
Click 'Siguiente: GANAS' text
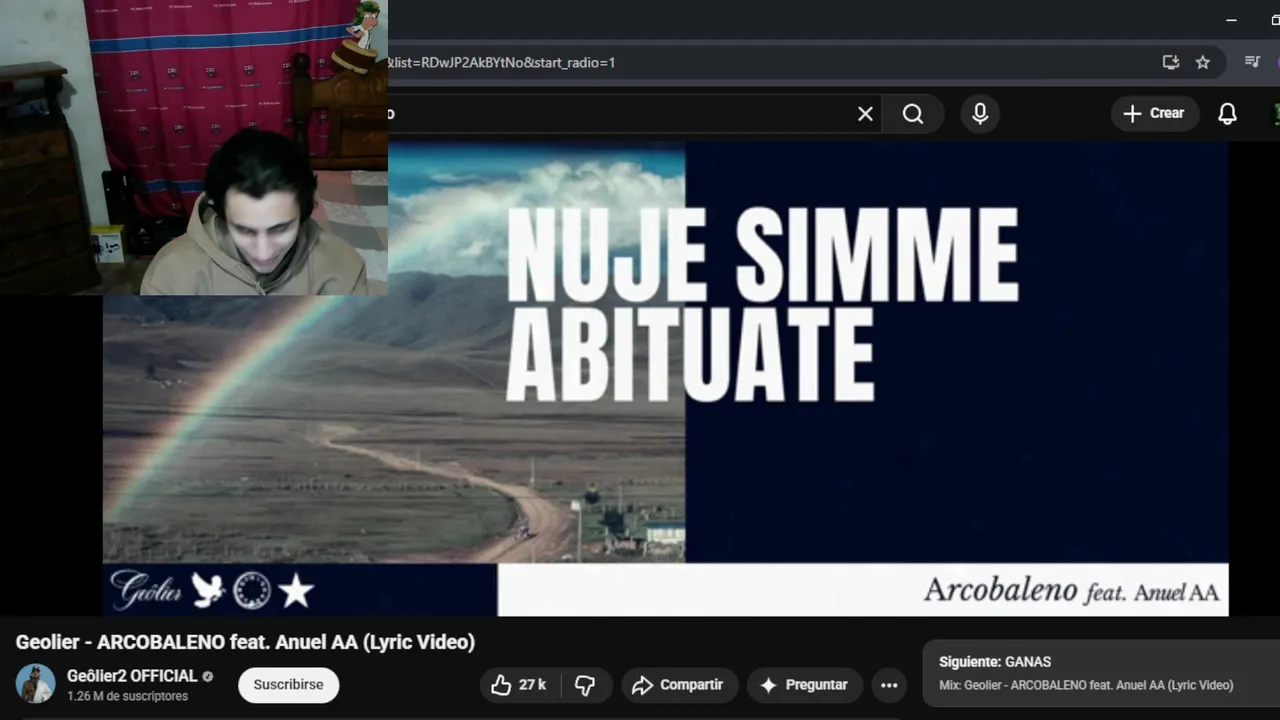coord(995,662)
